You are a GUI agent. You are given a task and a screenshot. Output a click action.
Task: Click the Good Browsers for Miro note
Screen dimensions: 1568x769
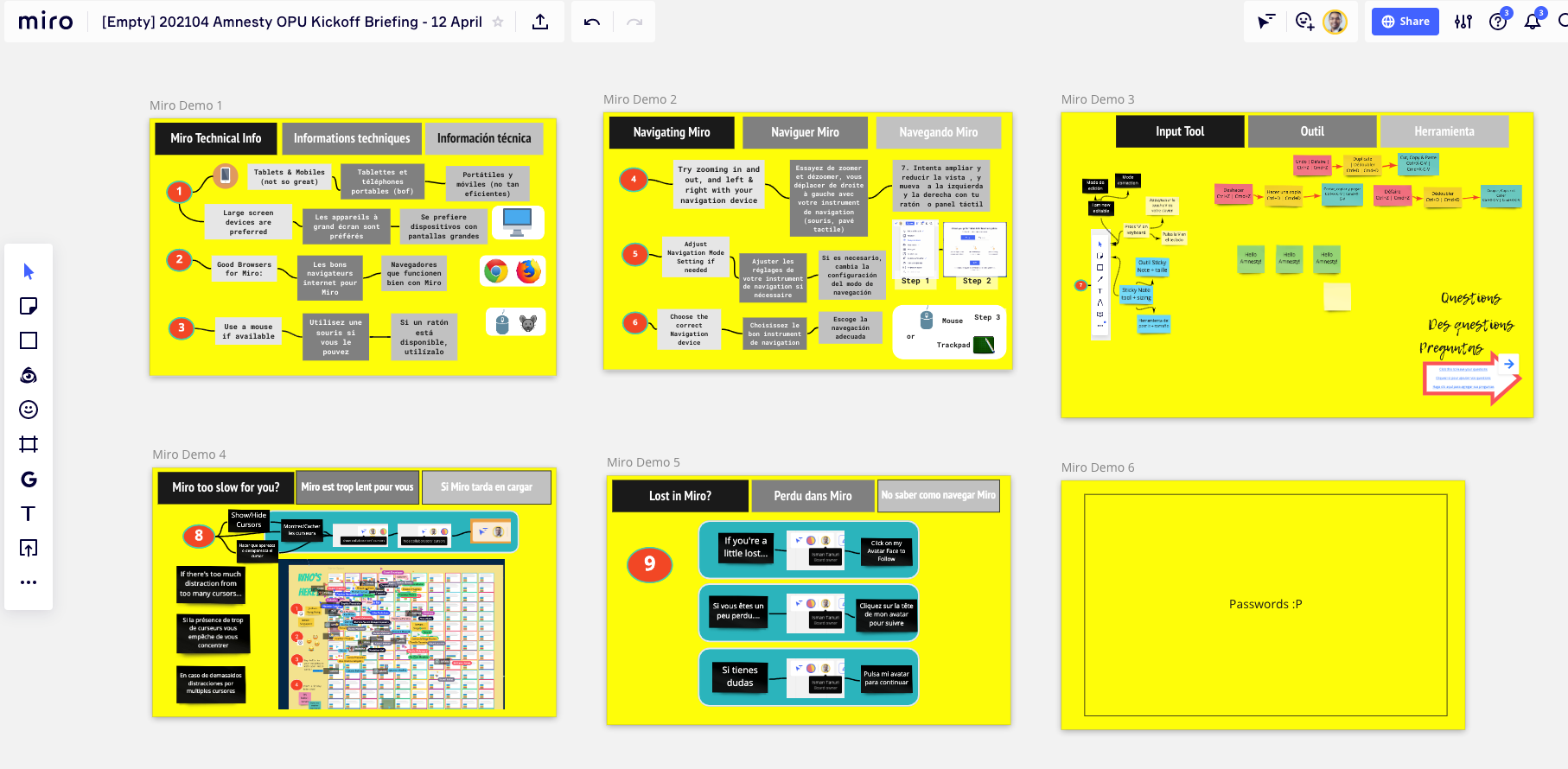pos(244,269)
